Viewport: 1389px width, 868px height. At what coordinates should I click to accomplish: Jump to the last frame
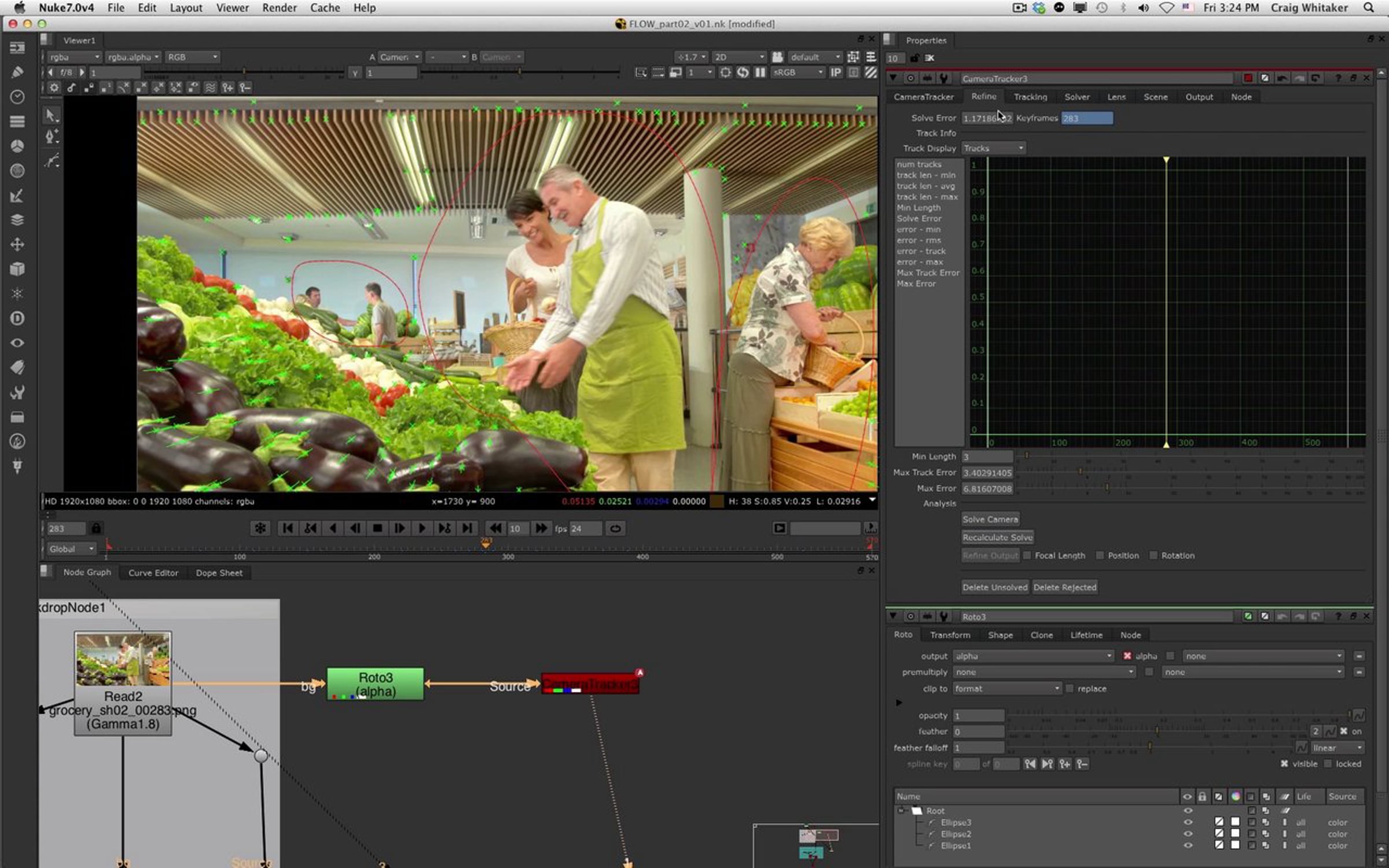click(x=467, y=528)
